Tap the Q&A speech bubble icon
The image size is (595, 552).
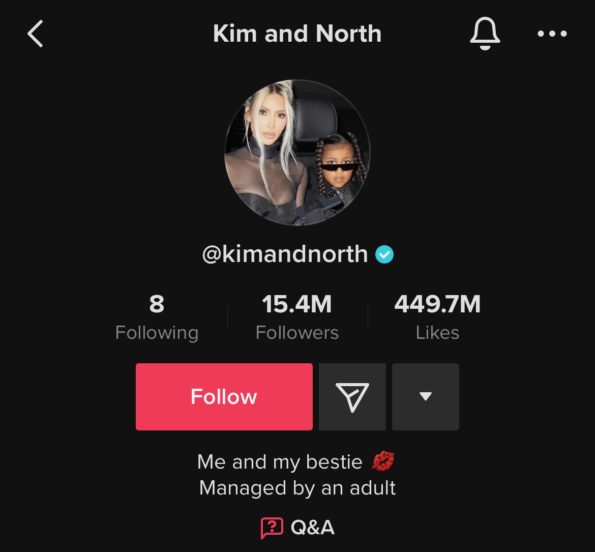tap(272, 528)
